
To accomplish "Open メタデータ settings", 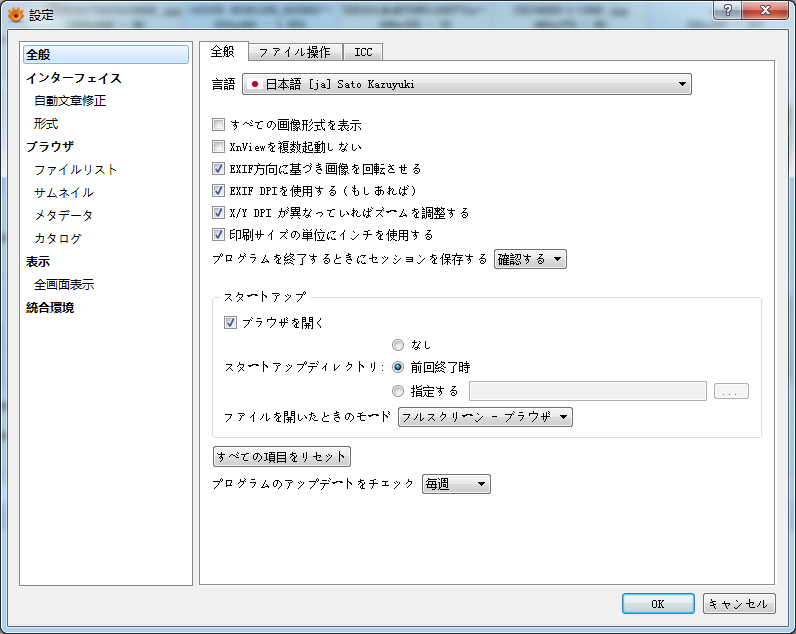I will (64, 216).
